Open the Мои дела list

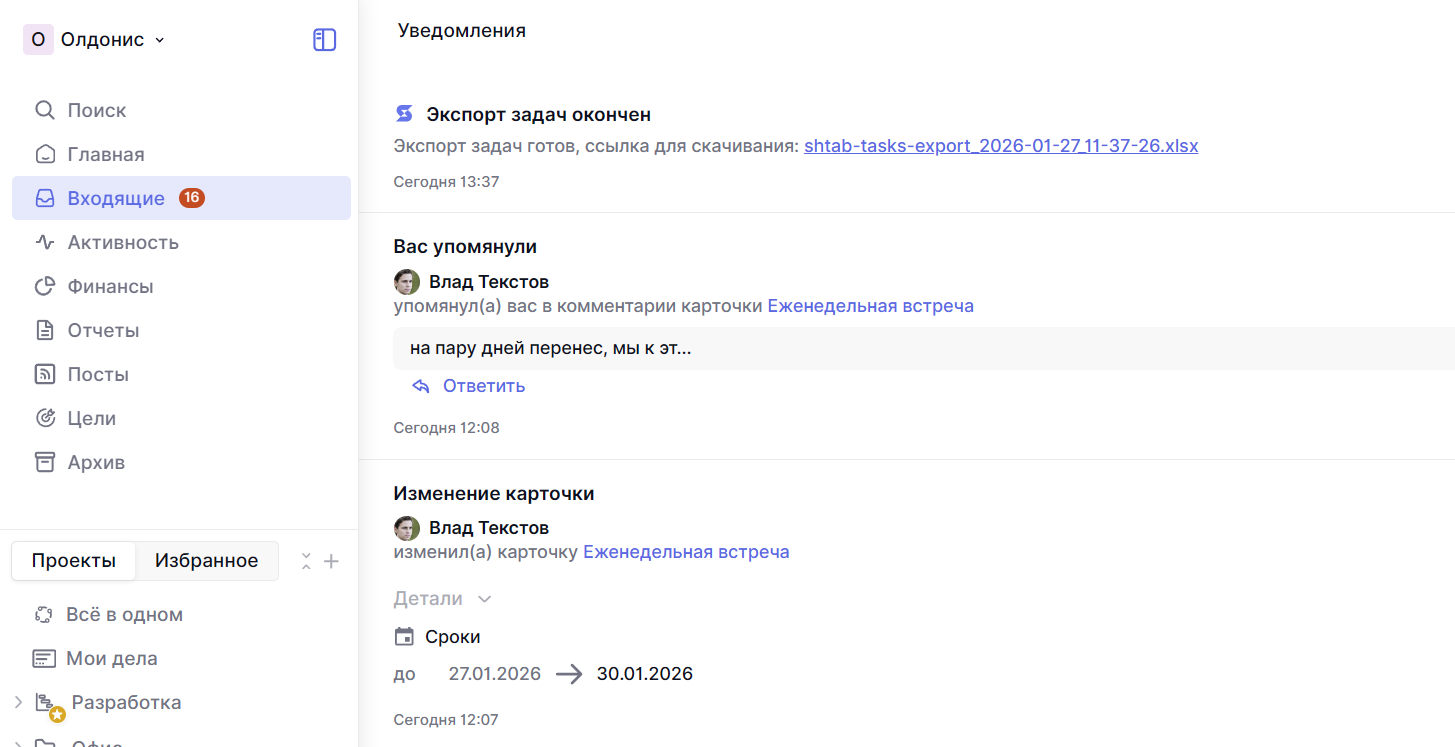point(111,658)
